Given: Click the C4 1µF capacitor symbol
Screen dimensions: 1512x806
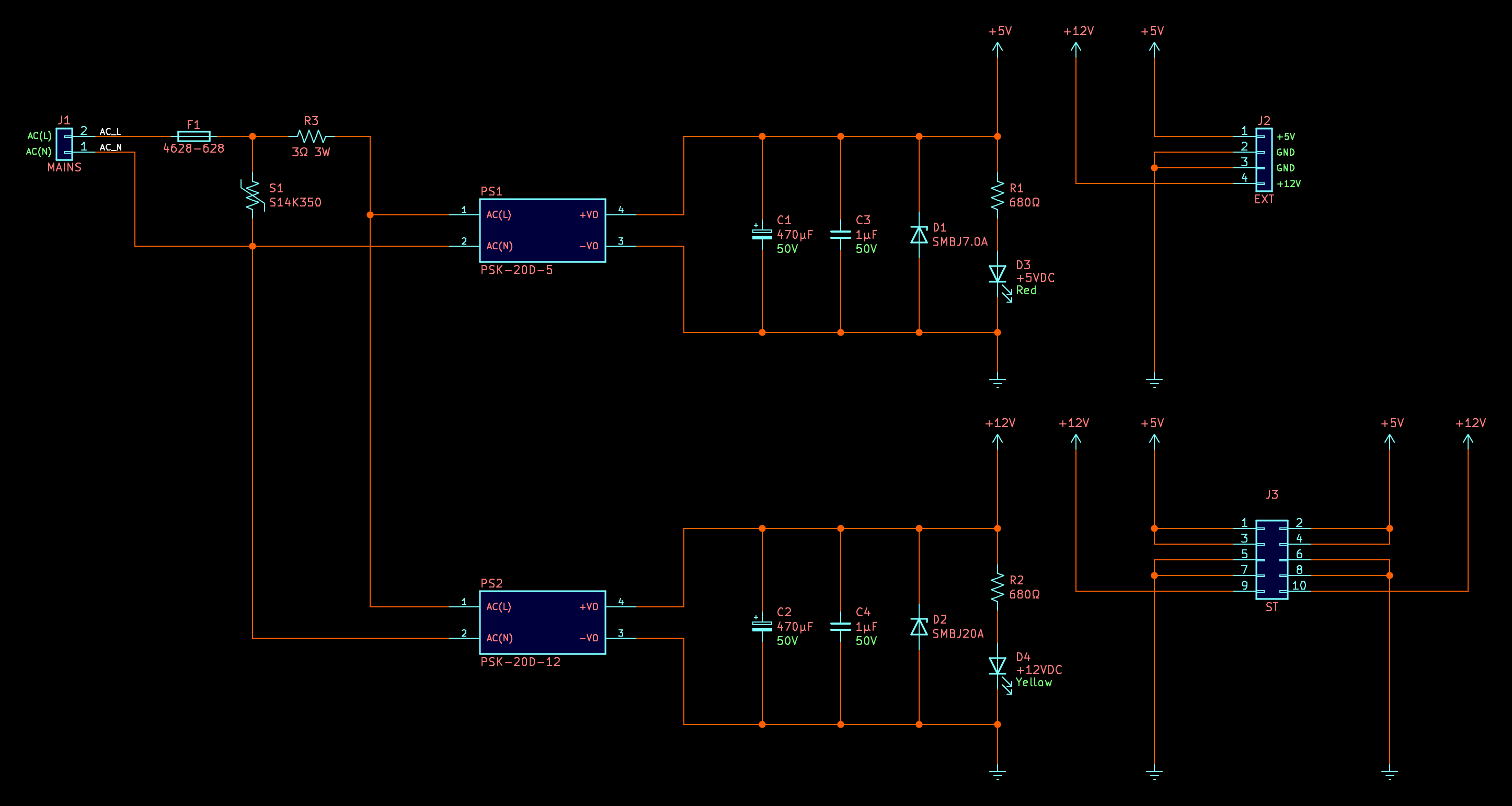Looking at the screenshot, I should [840, 627].
